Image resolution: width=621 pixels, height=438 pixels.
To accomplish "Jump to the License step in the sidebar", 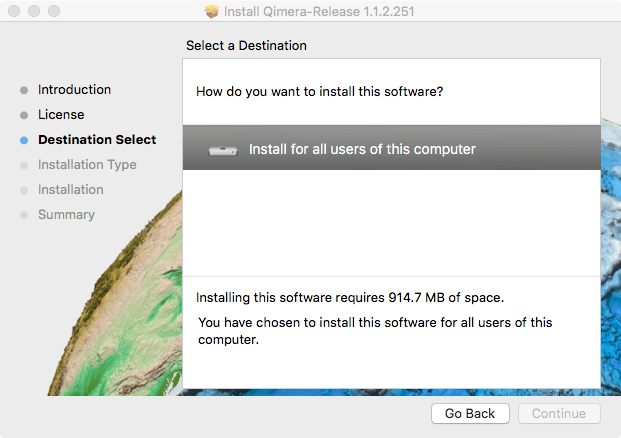I will tap(61, 115).
